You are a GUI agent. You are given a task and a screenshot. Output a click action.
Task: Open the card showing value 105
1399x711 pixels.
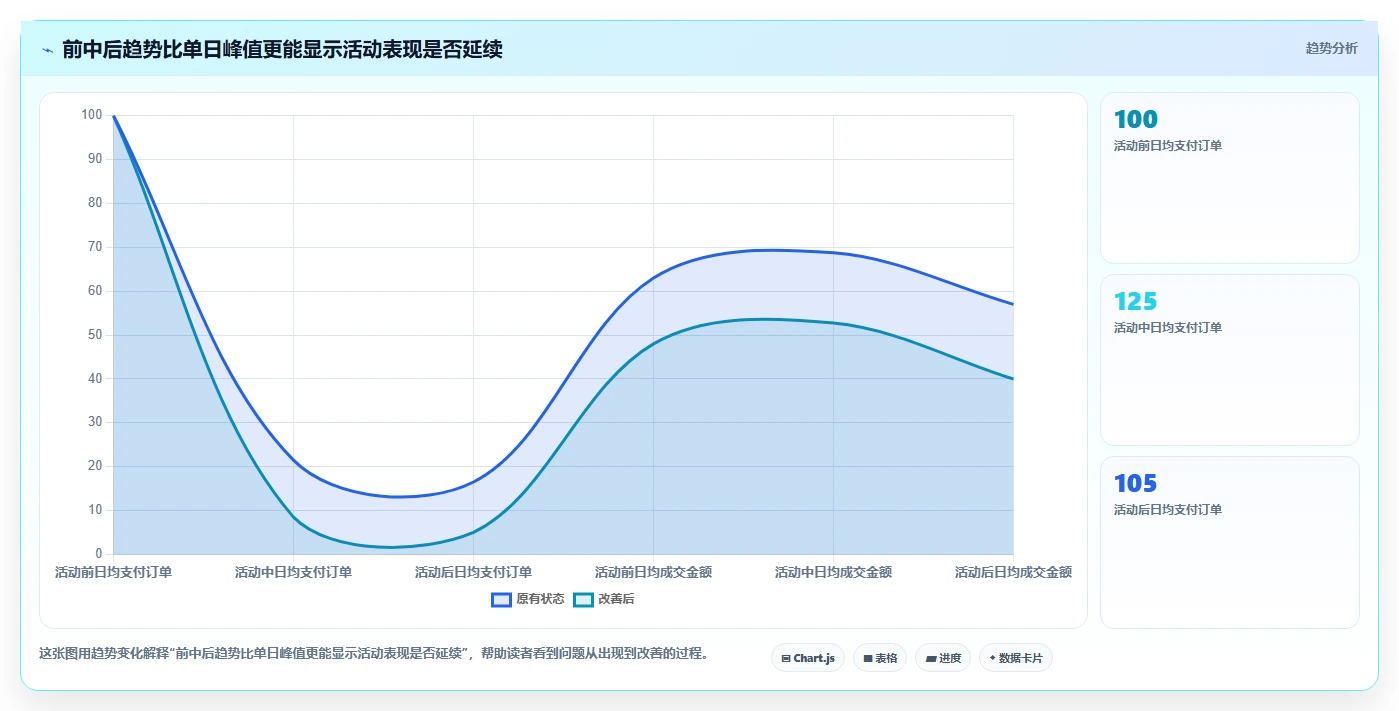(1230, 542)
